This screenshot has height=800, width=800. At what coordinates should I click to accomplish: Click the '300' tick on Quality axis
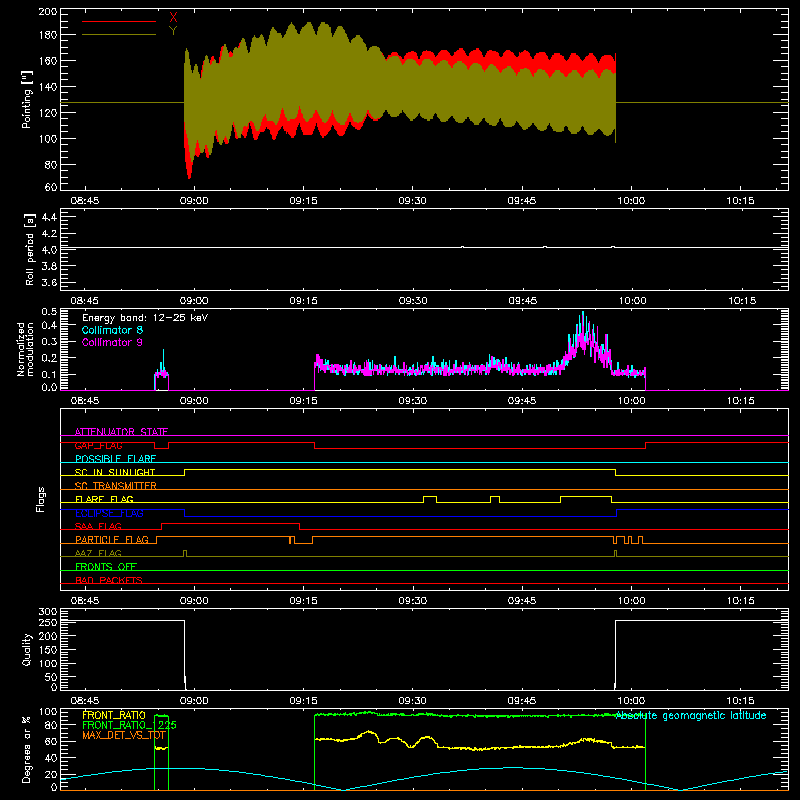(47, 612)
